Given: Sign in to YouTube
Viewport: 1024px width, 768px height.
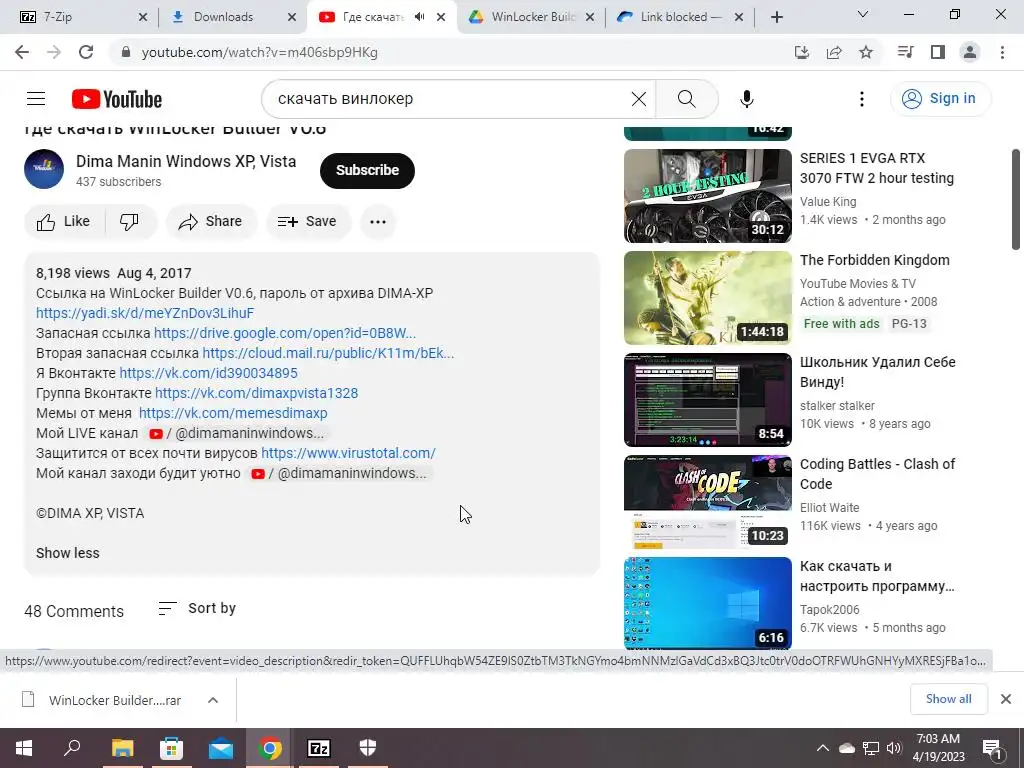Looking at the screenshot, I should coord(940,99).
